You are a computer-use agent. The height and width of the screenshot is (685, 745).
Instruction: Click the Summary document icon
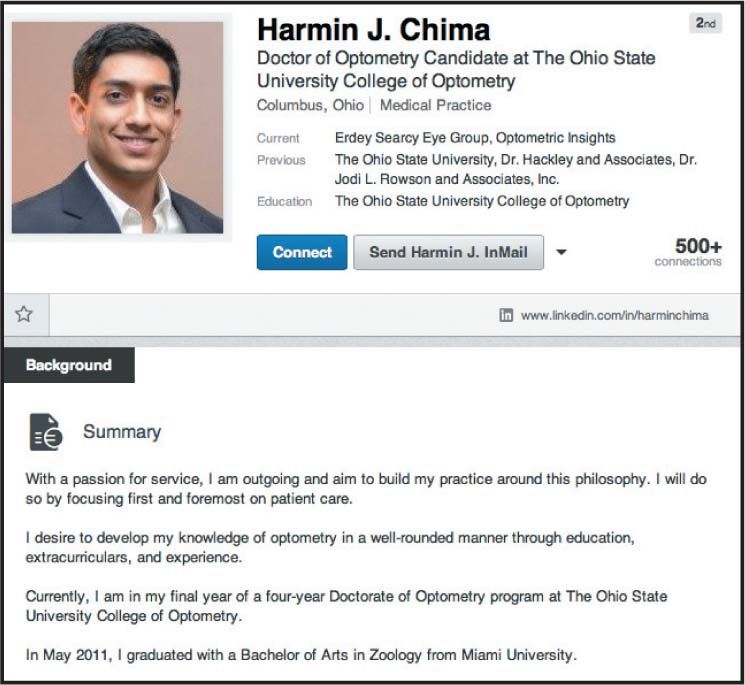pyautogui.click(x=46, y=432)
